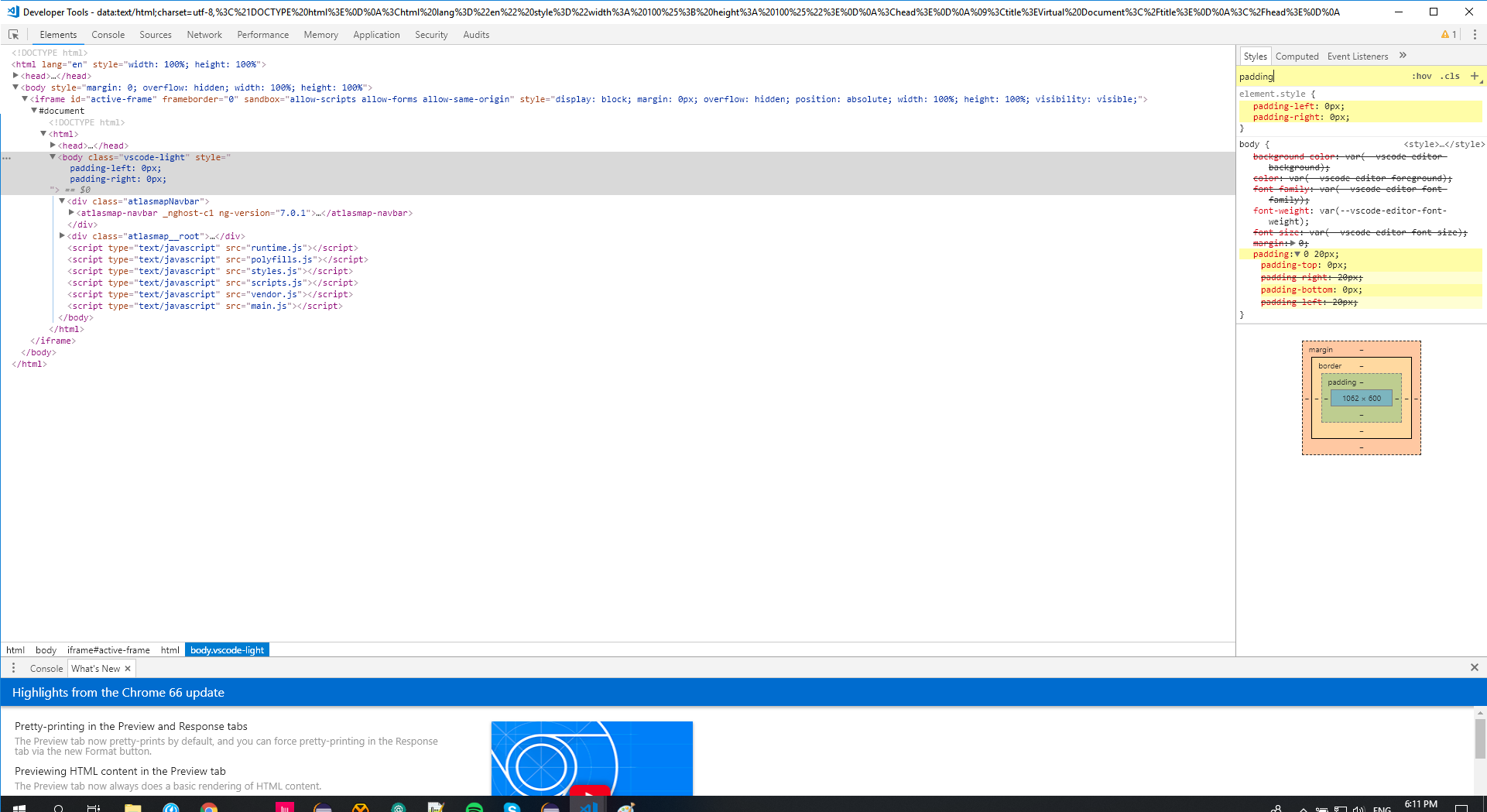
Task: Open the drawer three-dot menu beside Console
Action: (x=13, y=668)
